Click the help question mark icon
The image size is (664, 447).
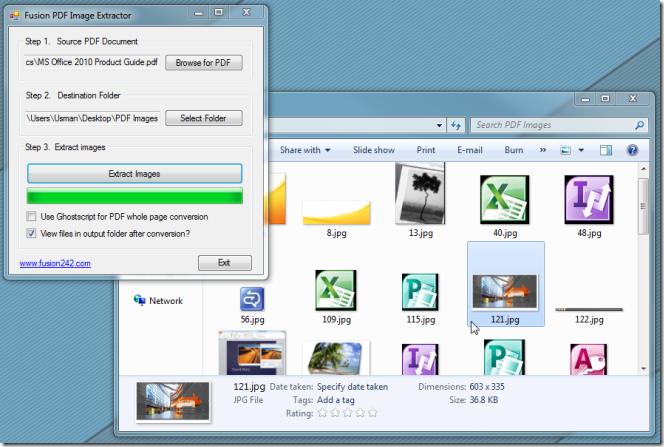(x=632, y=150)
